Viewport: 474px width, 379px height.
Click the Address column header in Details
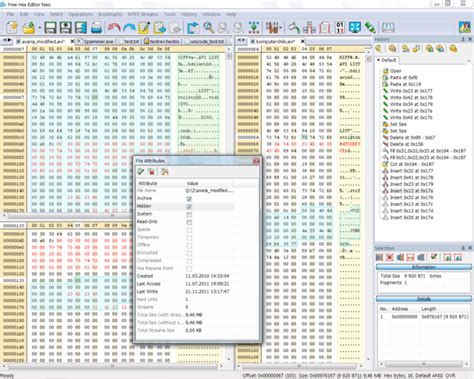[400, 309]
